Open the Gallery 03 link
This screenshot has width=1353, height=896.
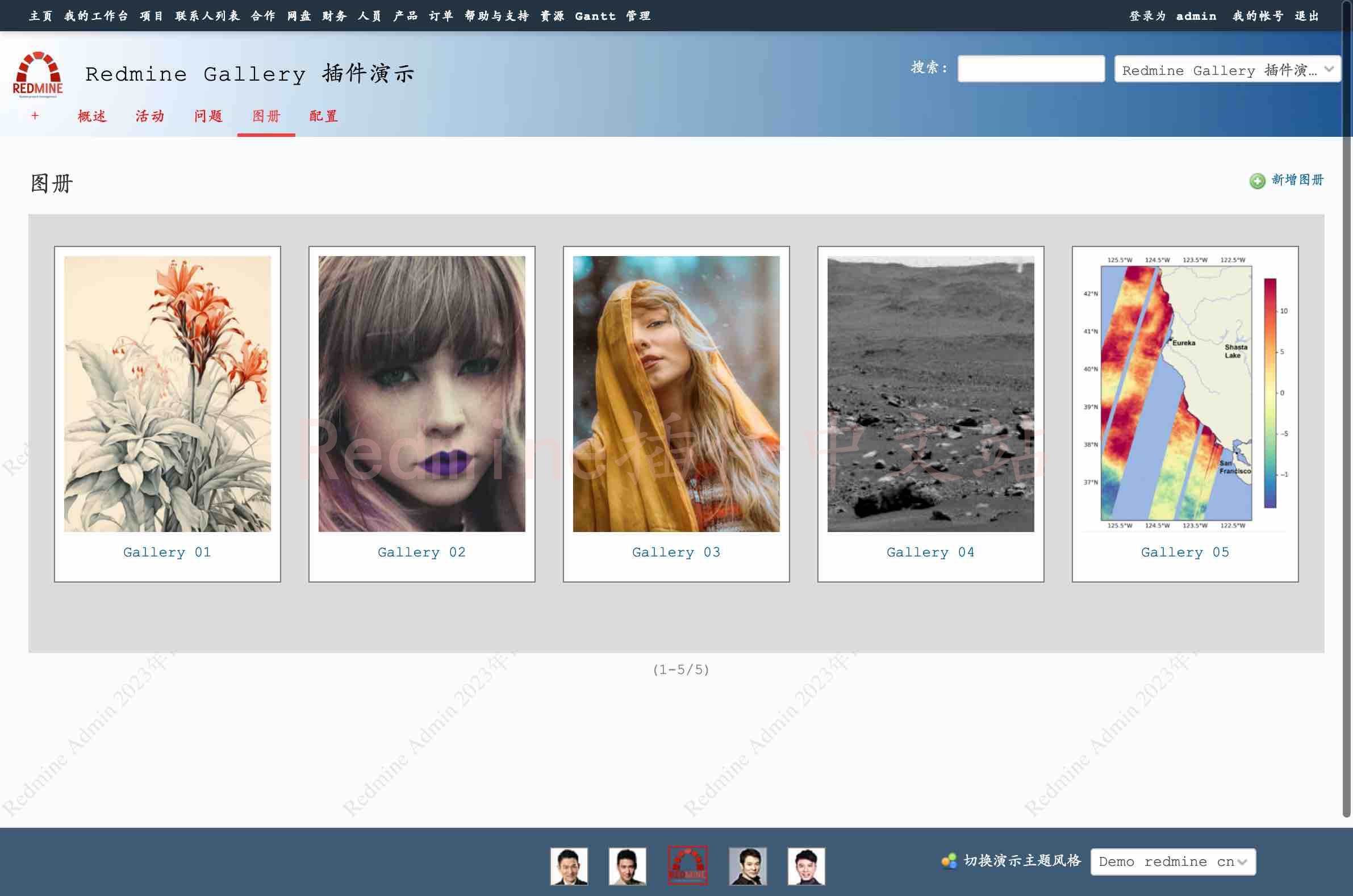point(676,552)
